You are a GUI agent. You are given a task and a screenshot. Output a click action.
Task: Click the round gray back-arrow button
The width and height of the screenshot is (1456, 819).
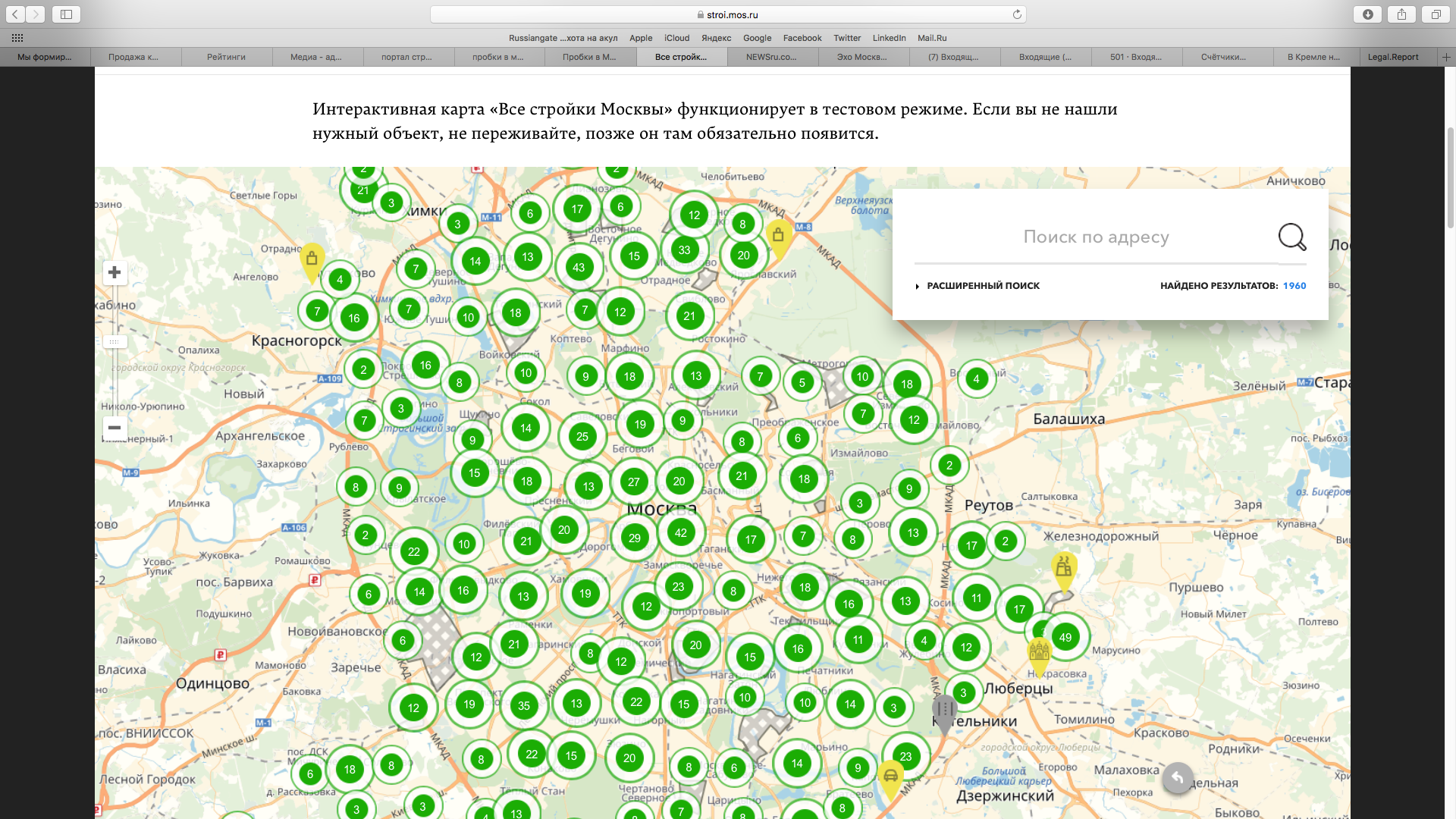1177,777
